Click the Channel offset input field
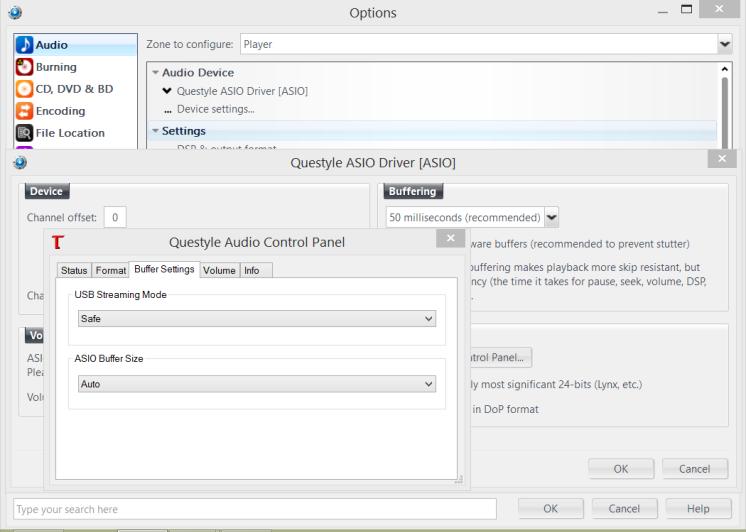Image resolution: width=746 pixels, height=532 pixels. point(115,217)
